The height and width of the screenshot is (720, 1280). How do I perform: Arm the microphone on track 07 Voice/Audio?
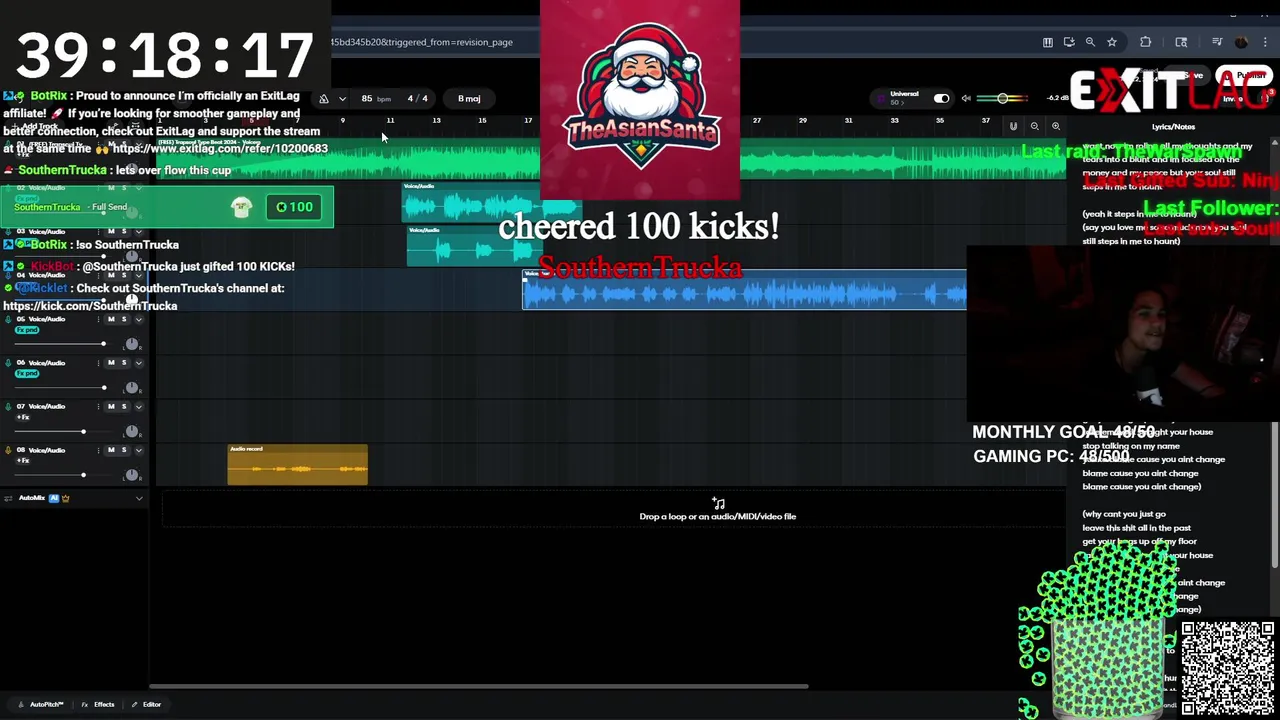8,407
